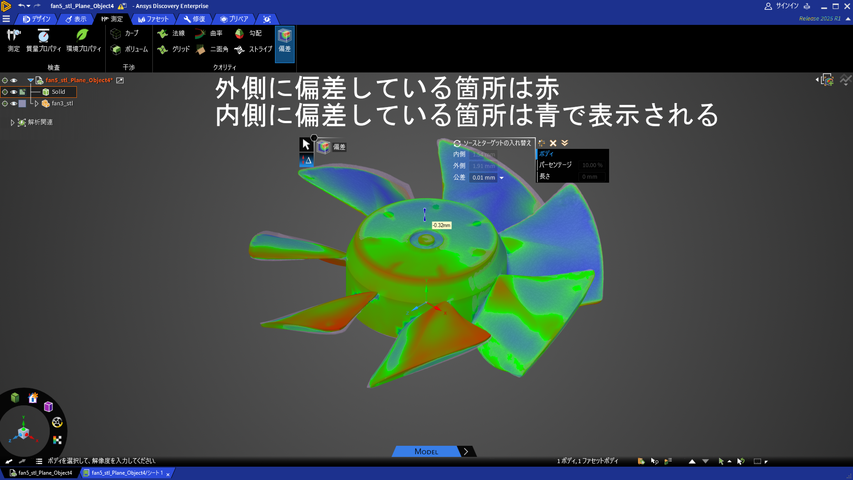Open the 公差 0.01 mm dropdown

pos(501,177)
